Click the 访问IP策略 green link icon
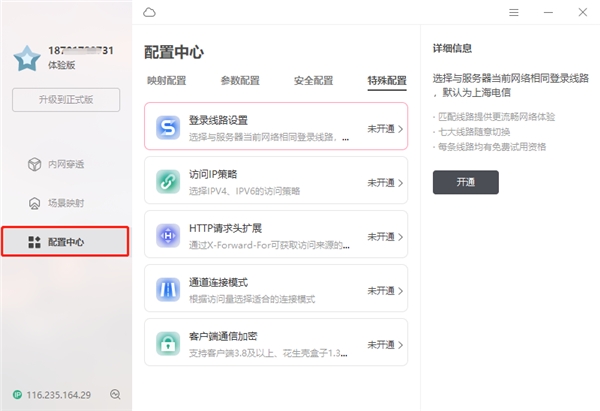600x411 pixels. [x=167, y=181]
